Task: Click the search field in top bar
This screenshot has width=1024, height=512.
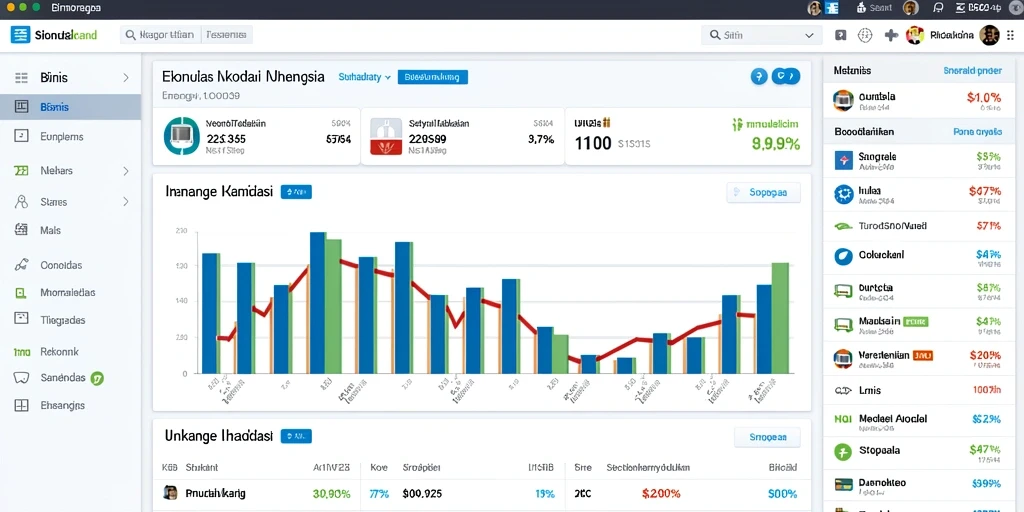Action: point(761,35)
